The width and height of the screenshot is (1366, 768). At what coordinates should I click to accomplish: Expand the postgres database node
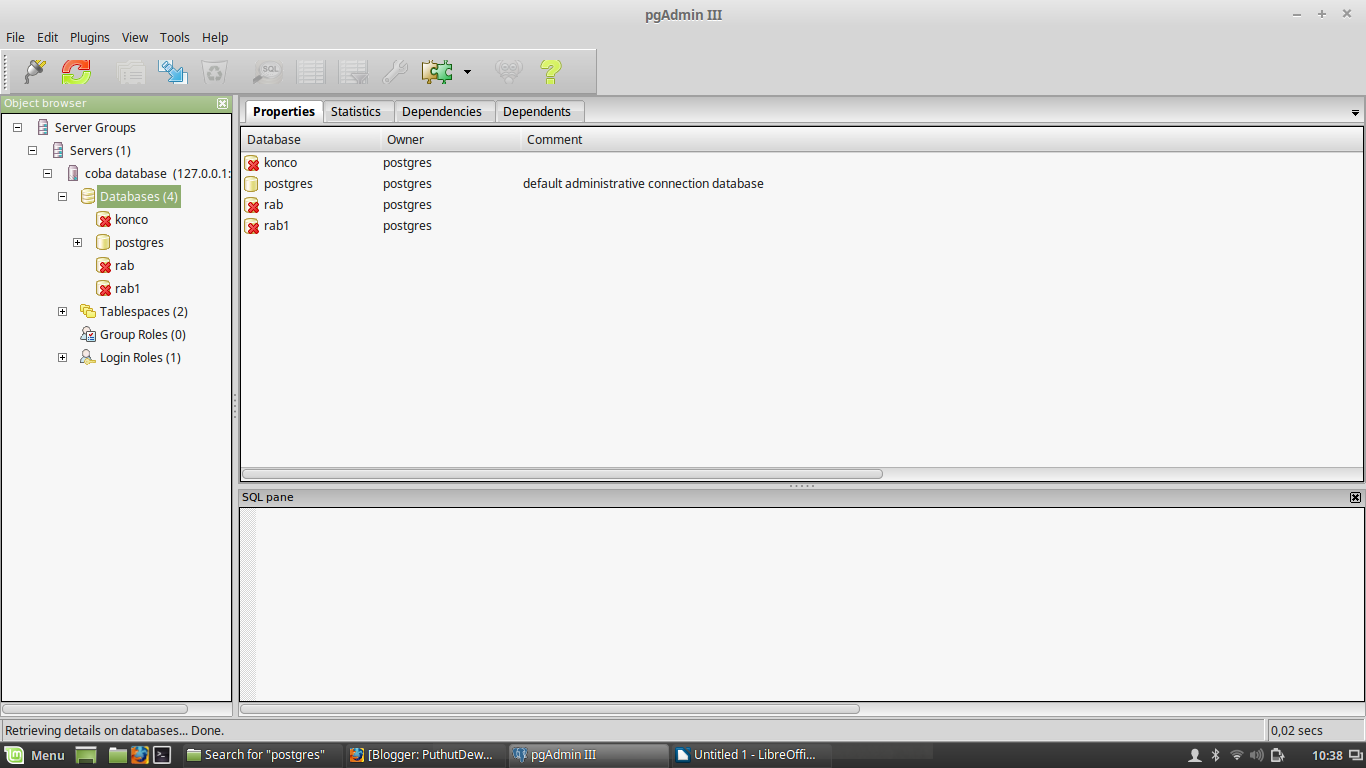pyautogui.click(x=77, y=243)
